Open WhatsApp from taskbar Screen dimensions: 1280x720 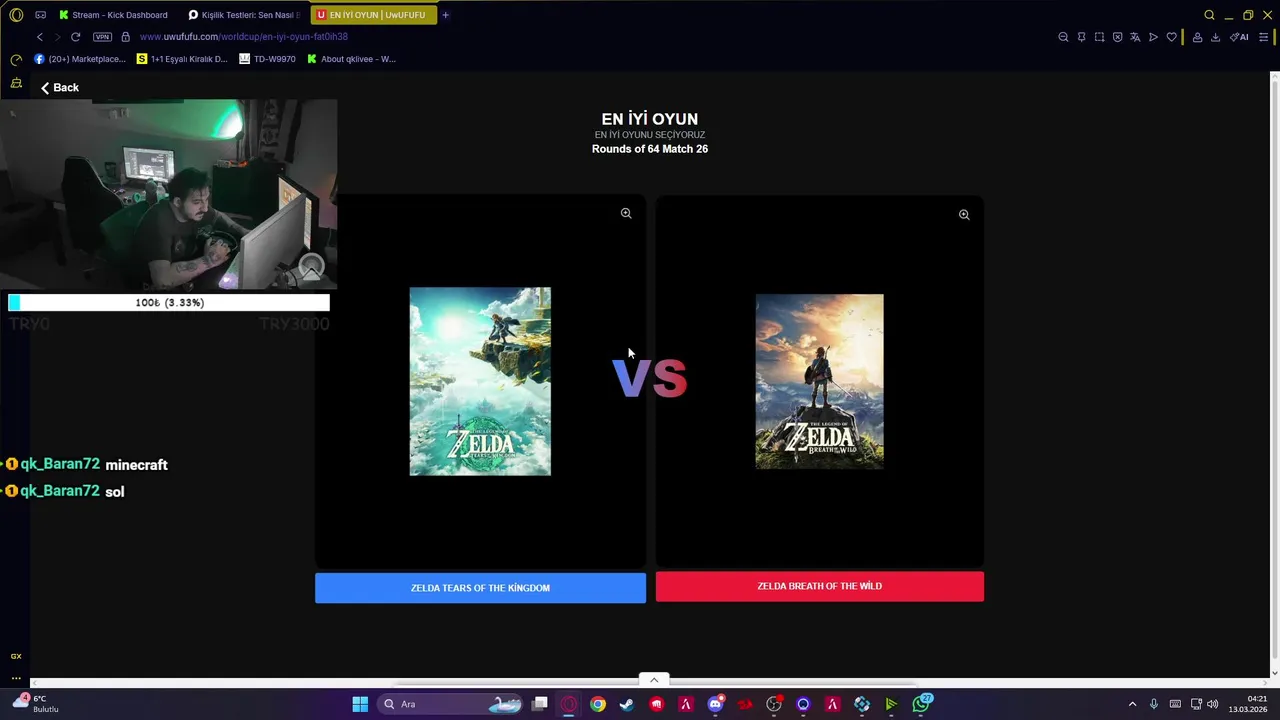[921, 704]
